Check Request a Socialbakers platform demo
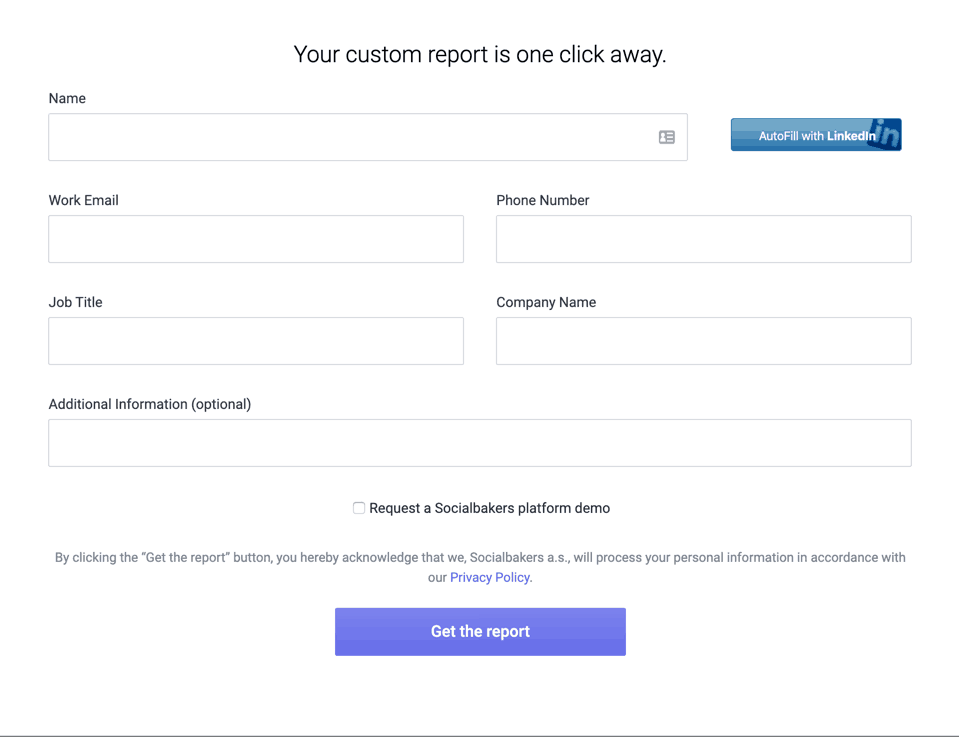 [359, 508]
